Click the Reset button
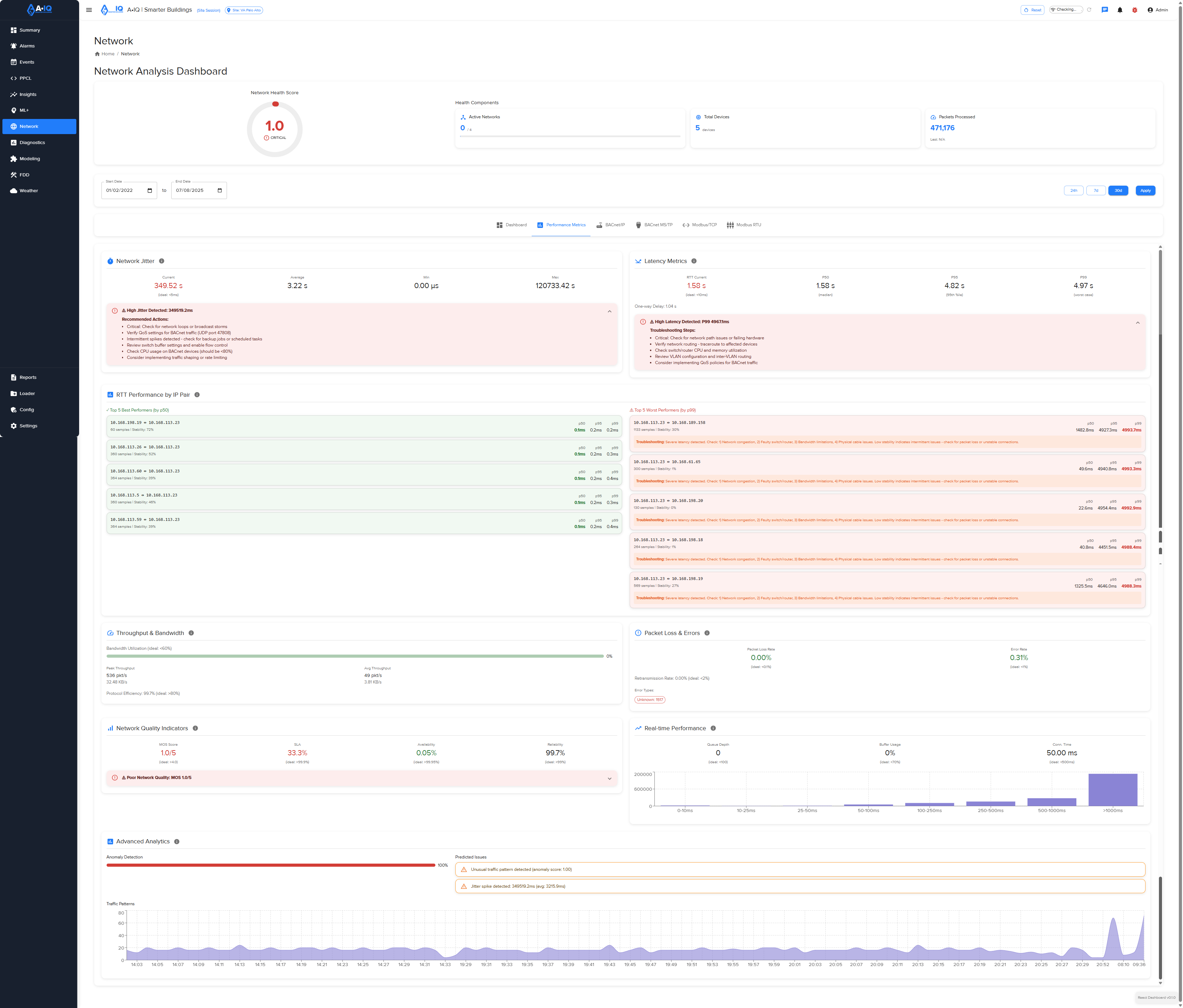Image resolution: width=1183 pixels, height=1008 pixels. pos(1032,10)
